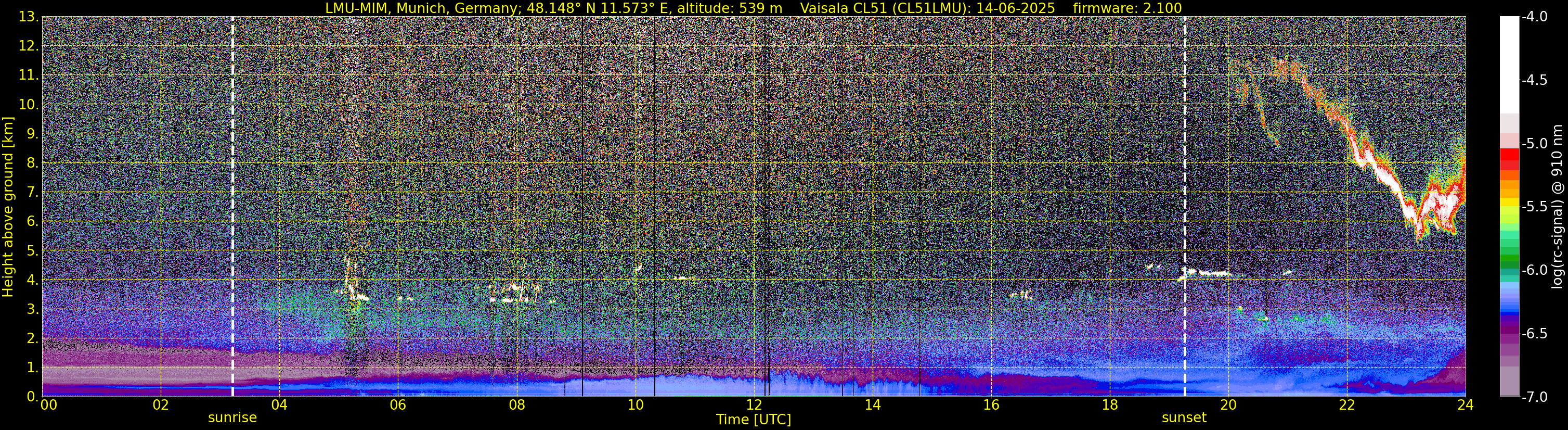
Task: Click the '5.' height axis tick label
Action: point(33,251)
